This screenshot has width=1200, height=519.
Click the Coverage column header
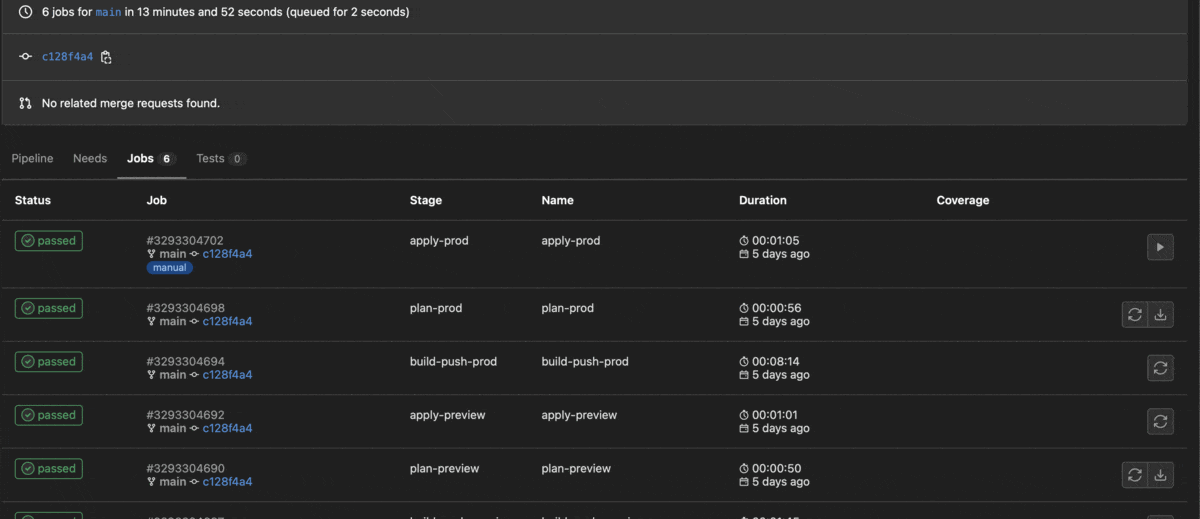tap(963, 200)
